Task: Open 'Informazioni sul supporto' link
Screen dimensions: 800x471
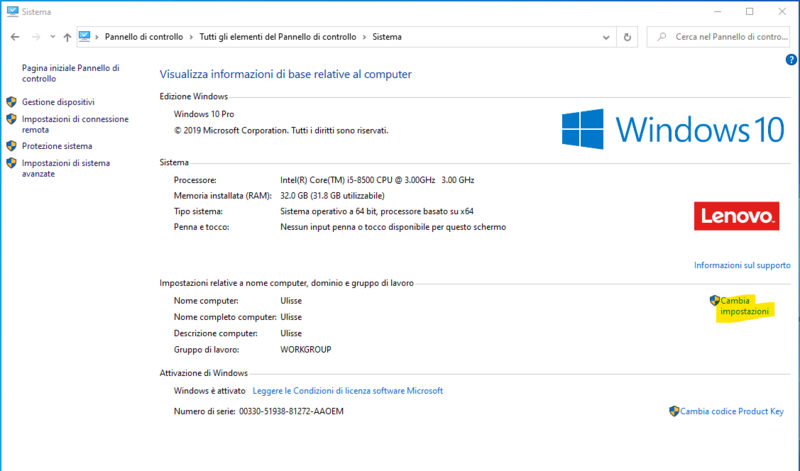Action: point(742,265)
